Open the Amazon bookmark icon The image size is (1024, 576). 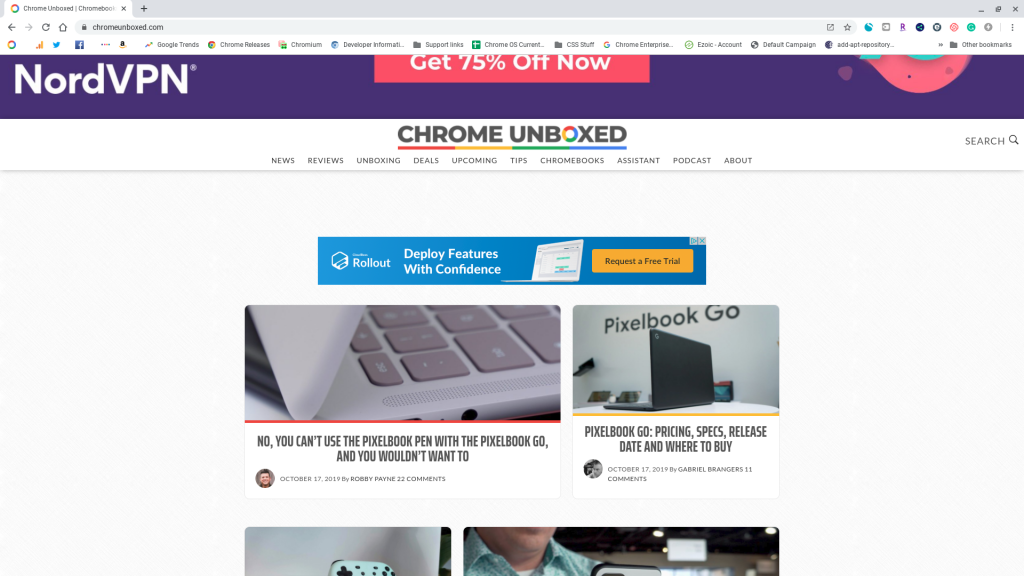pos(122,45)
